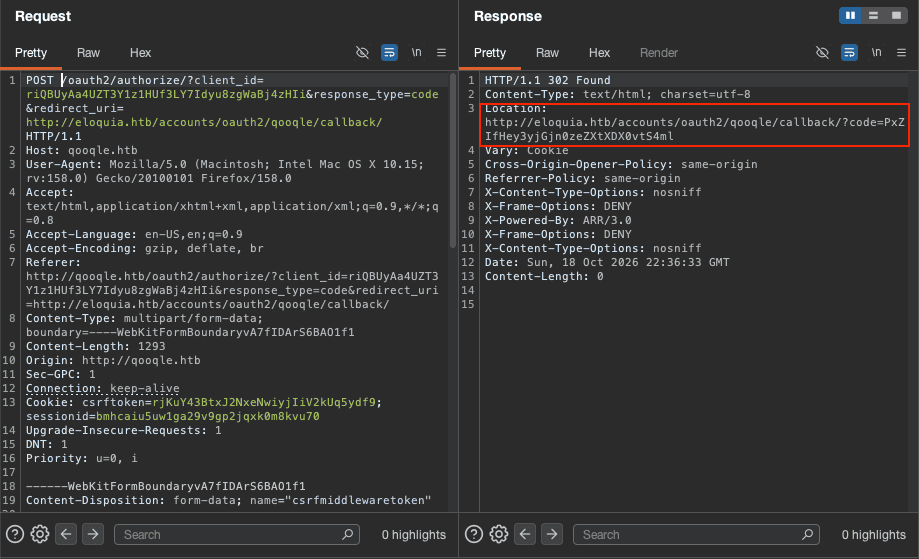Go to next match in Response search
Viewport: 919px width, 559px height.
552,534
